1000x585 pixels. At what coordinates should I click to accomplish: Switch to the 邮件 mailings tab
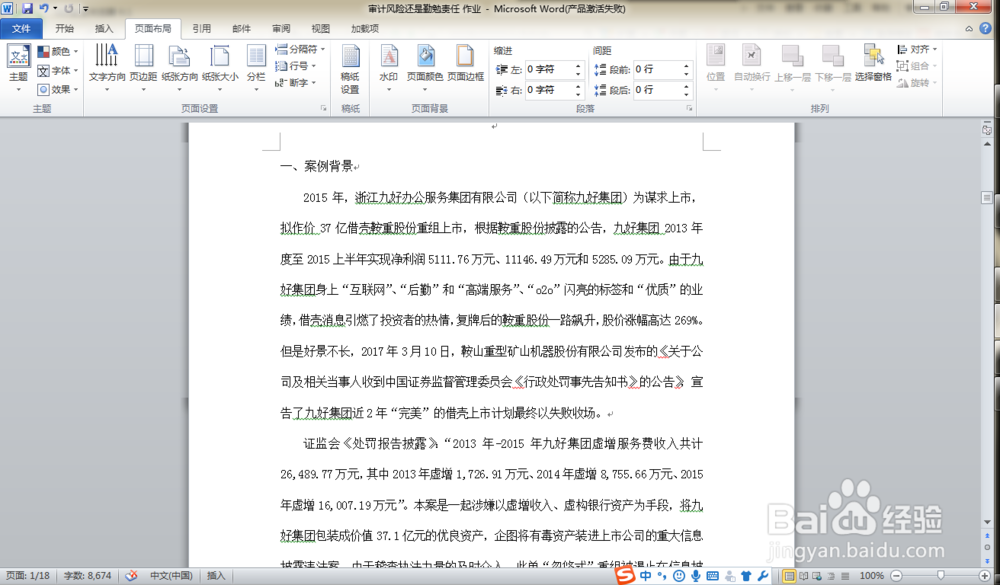coord(241,29)
